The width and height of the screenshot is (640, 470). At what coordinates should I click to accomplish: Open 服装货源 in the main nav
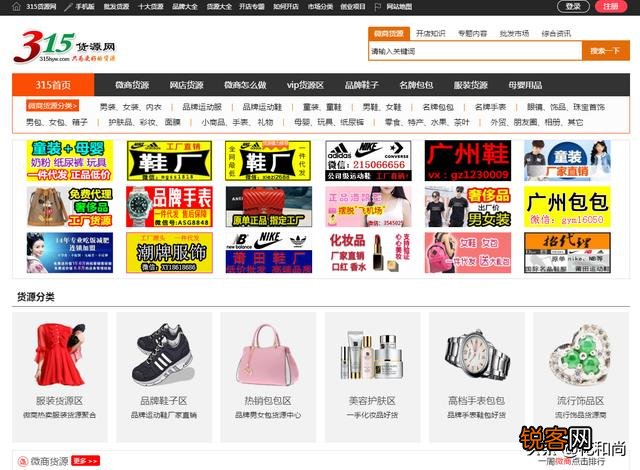(471, 85)
